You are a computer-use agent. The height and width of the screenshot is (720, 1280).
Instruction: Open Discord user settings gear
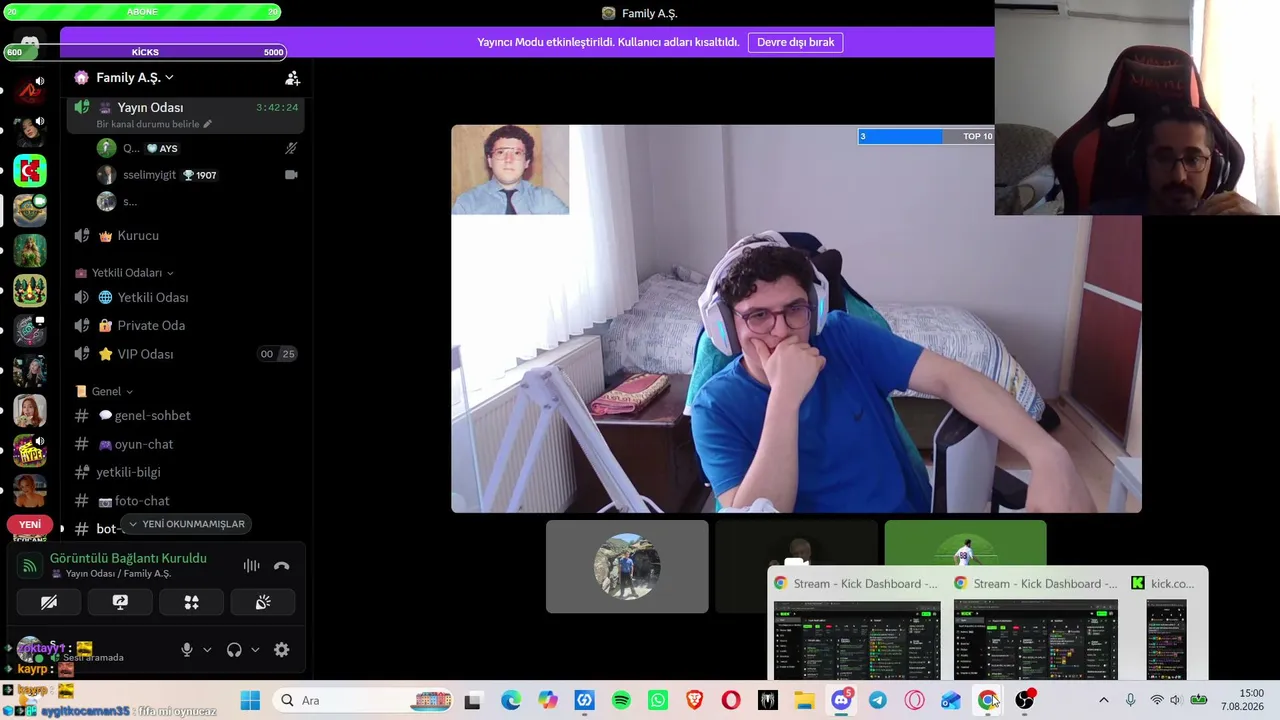pos(282,650)
